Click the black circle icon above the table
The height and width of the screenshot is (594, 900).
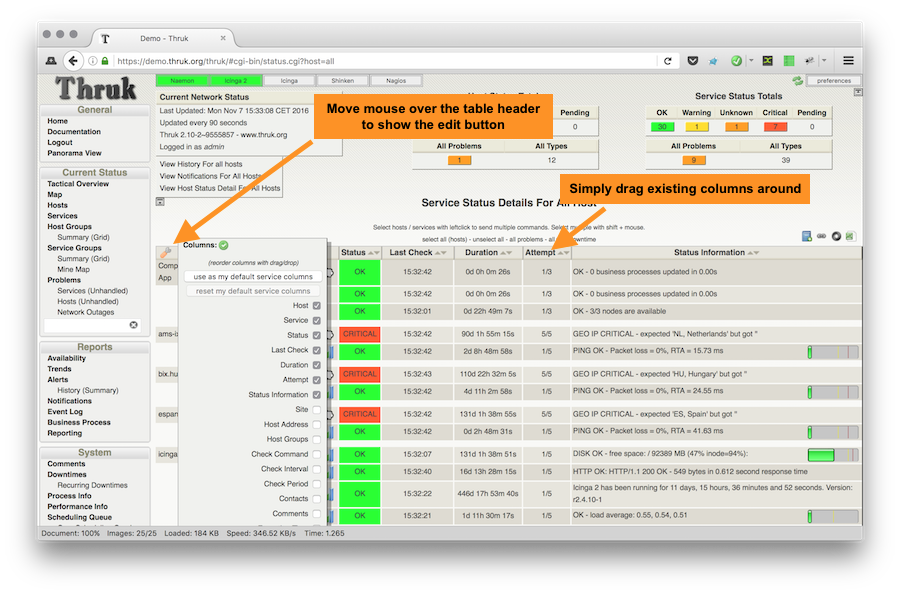[x=836, y=236]
